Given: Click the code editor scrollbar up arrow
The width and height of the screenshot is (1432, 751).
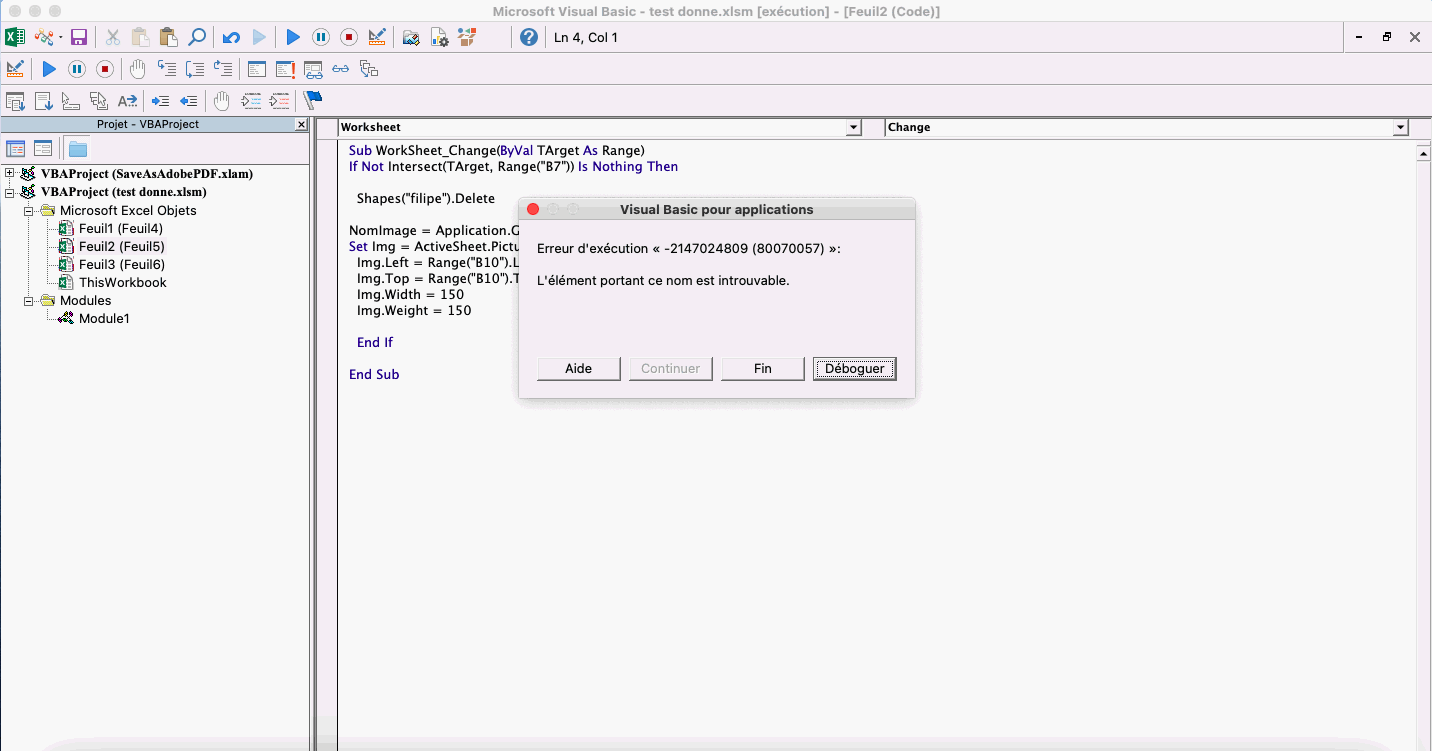Looking at the screenshot, I should pyautogui.click(x=1424, y=155).
